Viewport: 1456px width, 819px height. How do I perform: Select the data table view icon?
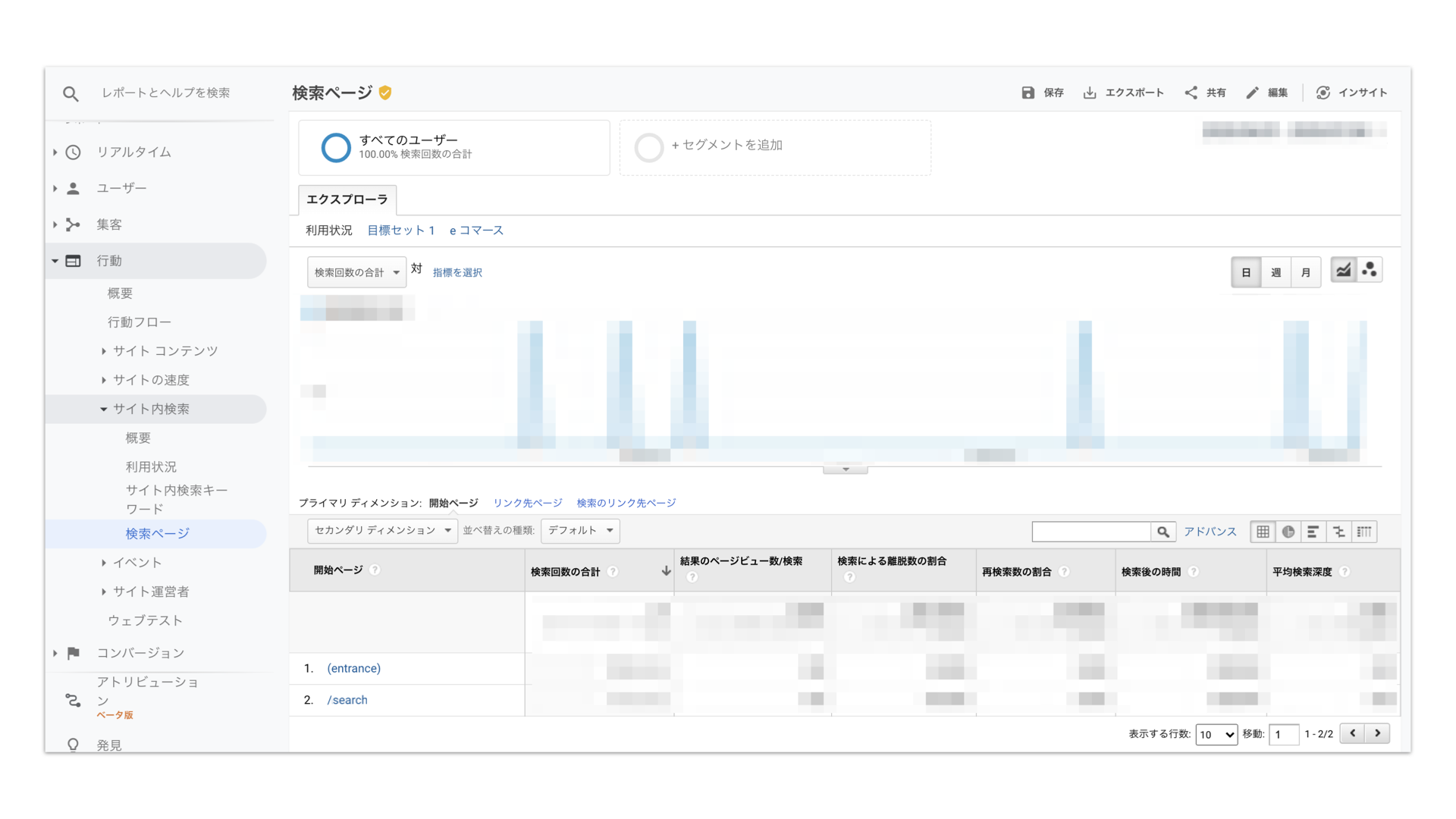[x=1263, y=532]
